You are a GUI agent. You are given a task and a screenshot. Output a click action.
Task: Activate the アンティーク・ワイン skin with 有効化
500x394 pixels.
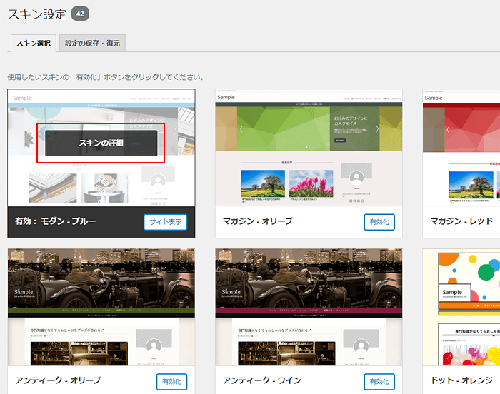coord(379,381)
